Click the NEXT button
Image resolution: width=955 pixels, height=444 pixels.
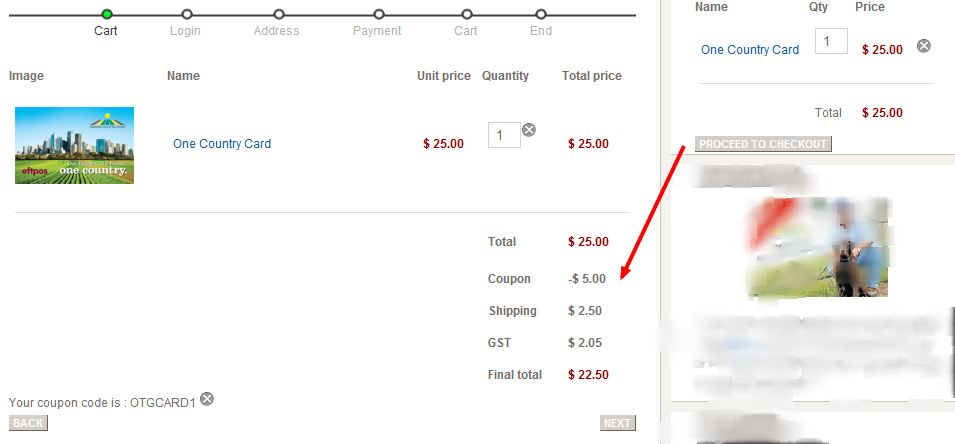(x=618, y=423)
